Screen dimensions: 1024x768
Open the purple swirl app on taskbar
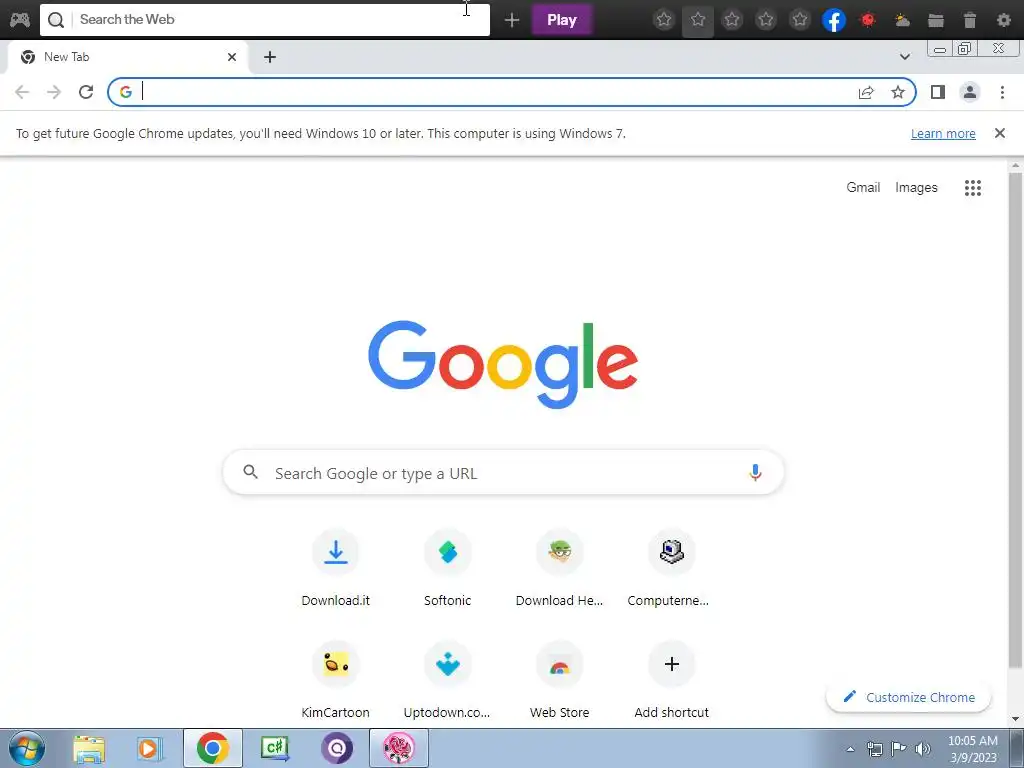tap(337, 748)
